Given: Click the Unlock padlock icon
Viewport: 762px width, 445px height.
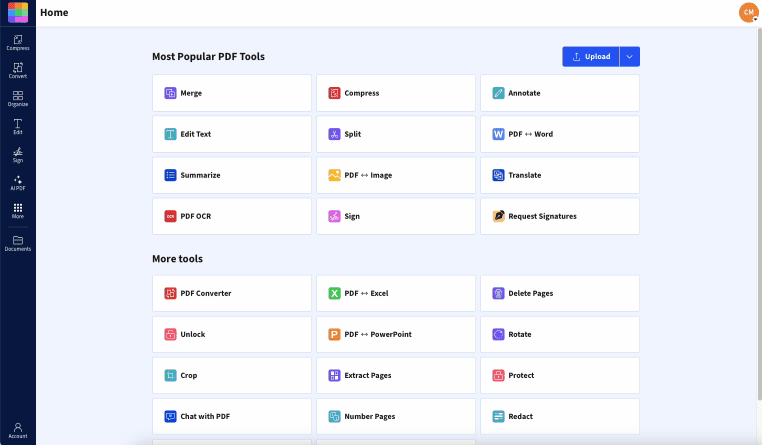Looking at the screenshot, I should (170, 334).
